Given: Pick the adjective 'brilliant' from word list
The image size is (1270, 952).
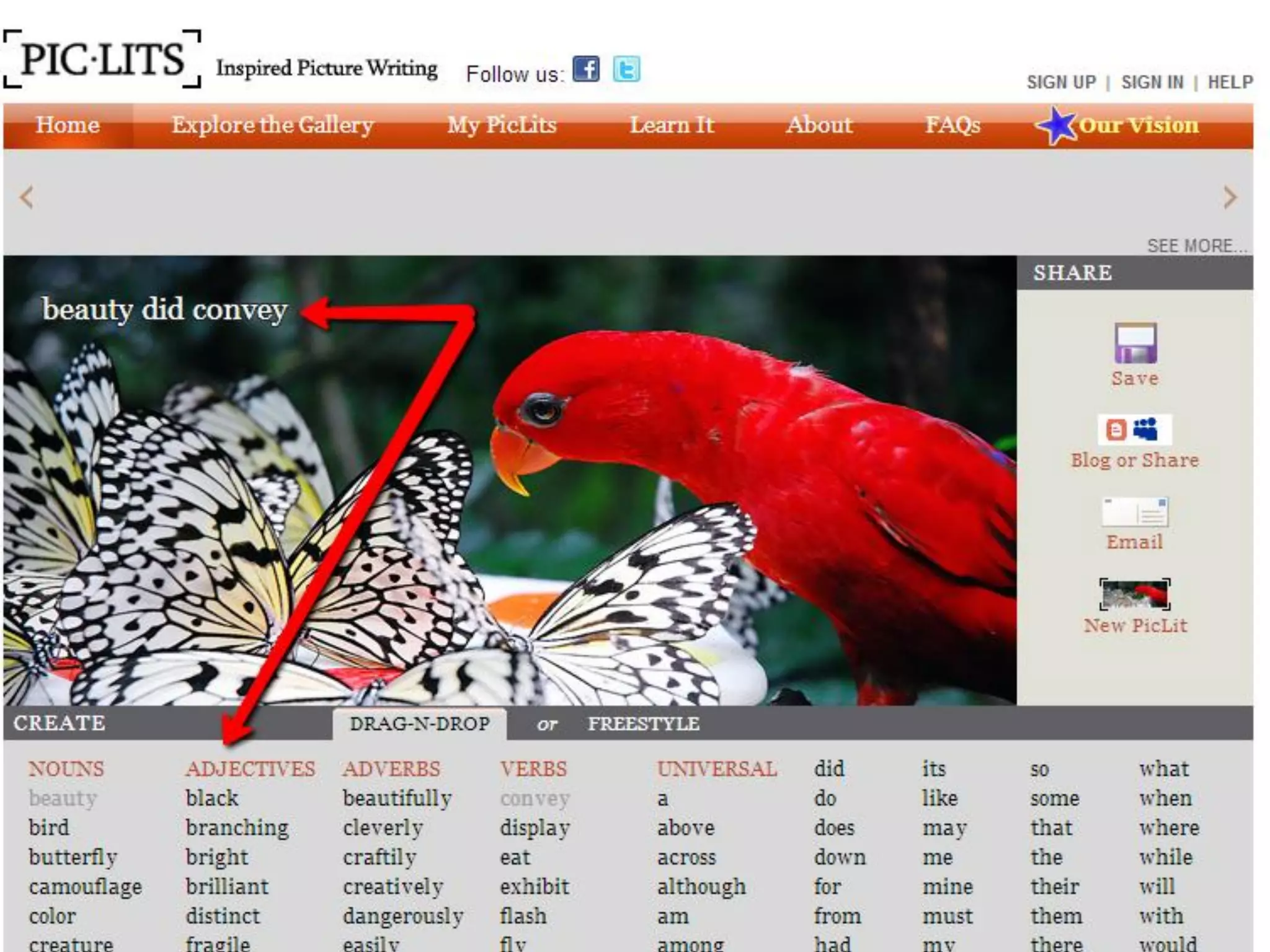Looking at the screenshot, I should coord(227,886).
